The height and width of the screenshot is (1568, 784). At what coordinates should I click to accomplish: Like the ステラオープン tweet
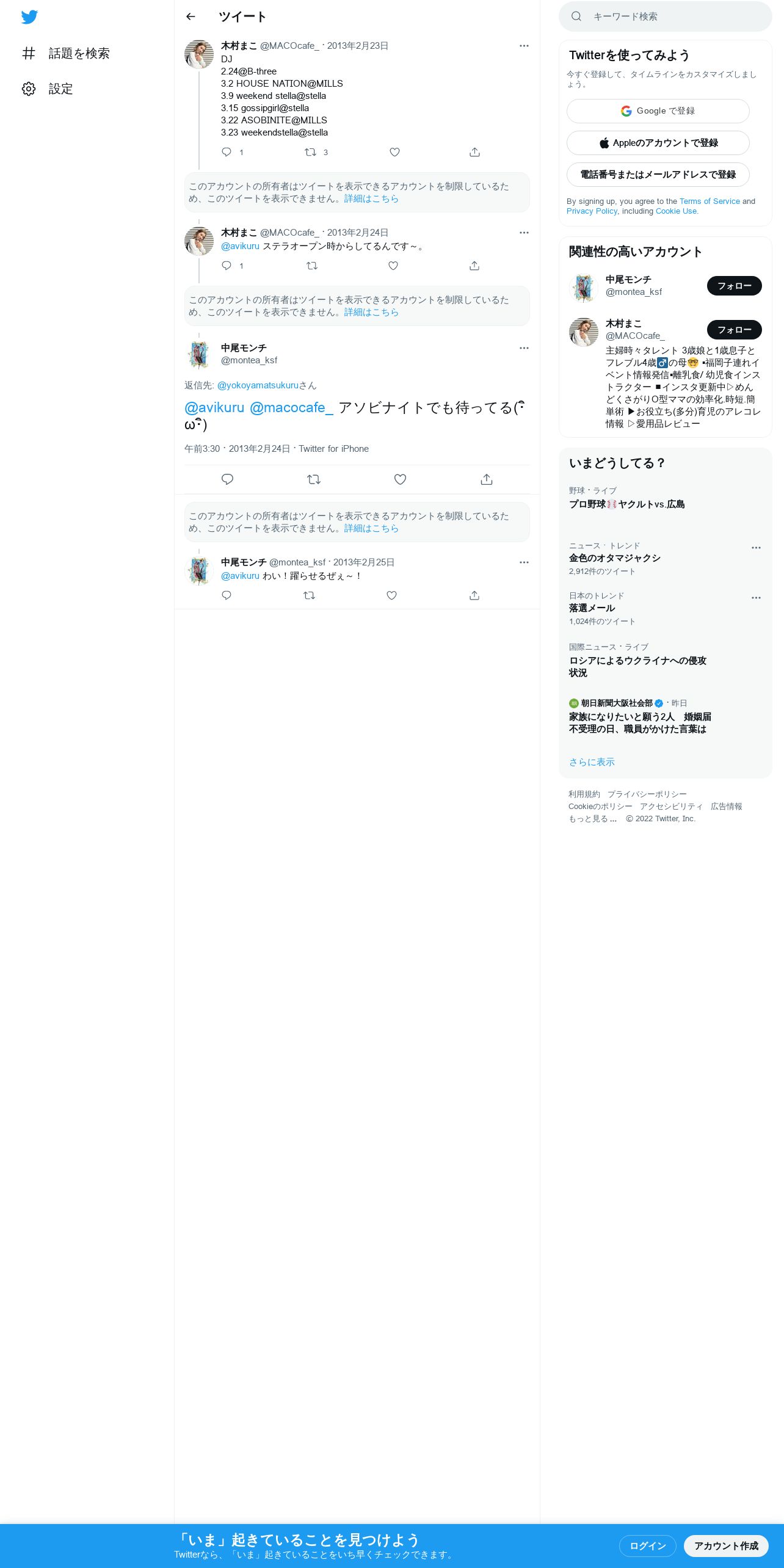click(393, 266)
